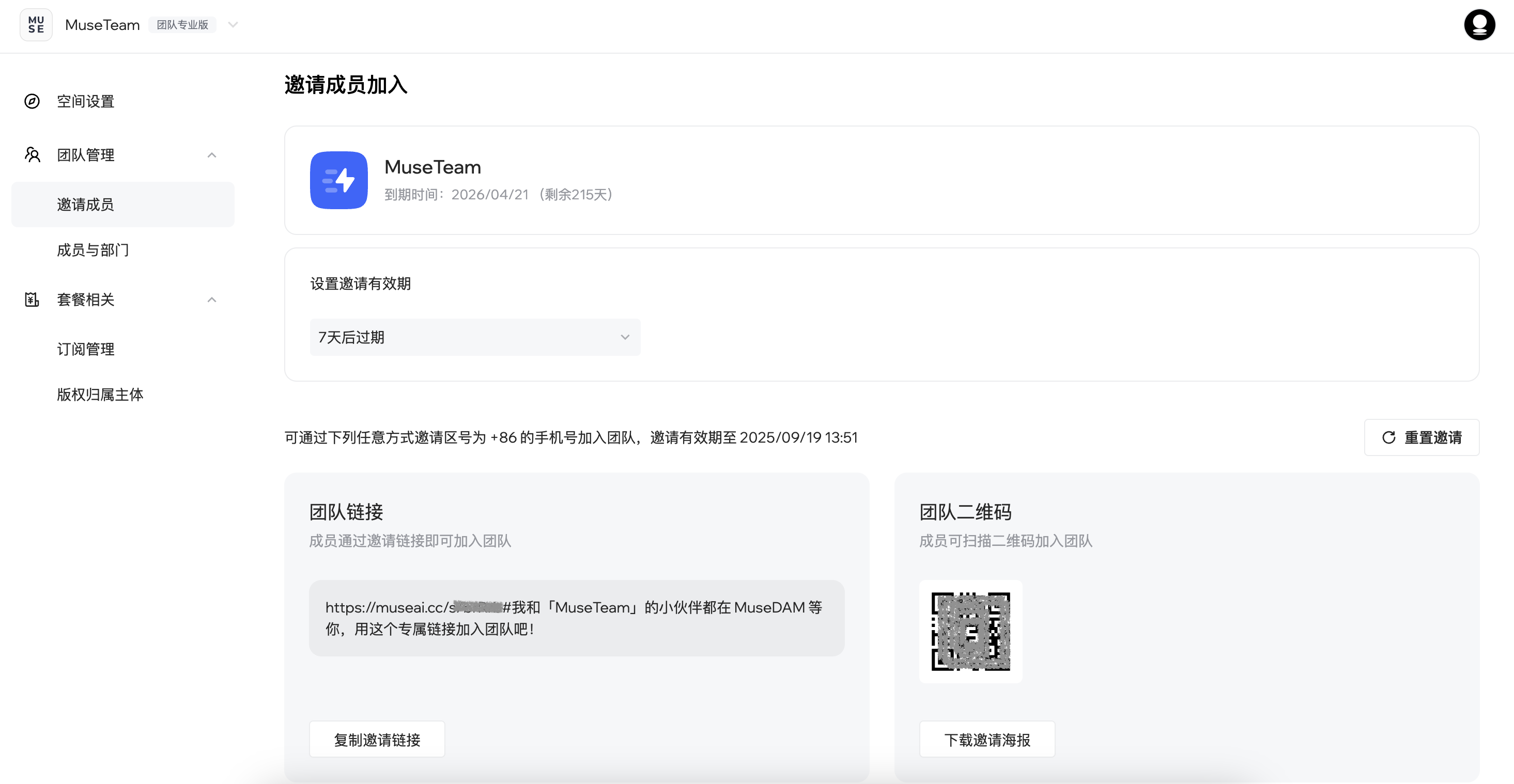Open the 7天后过期 validity dropdown
The height and width of the screenshot is (784, 1514).
(474, 337)
